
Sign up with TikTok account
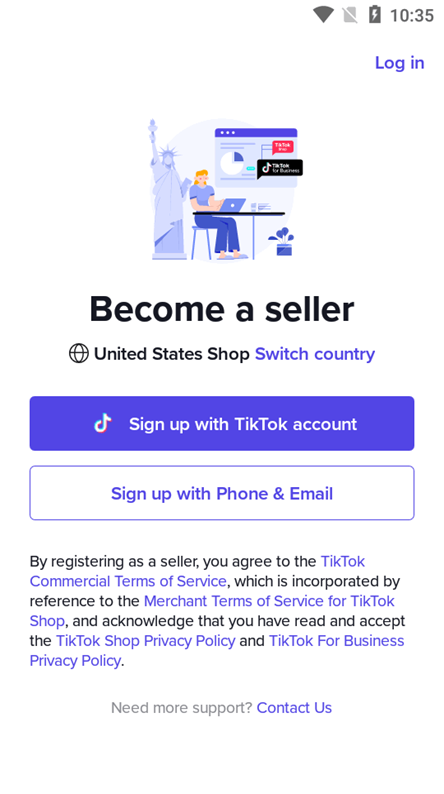222,423
